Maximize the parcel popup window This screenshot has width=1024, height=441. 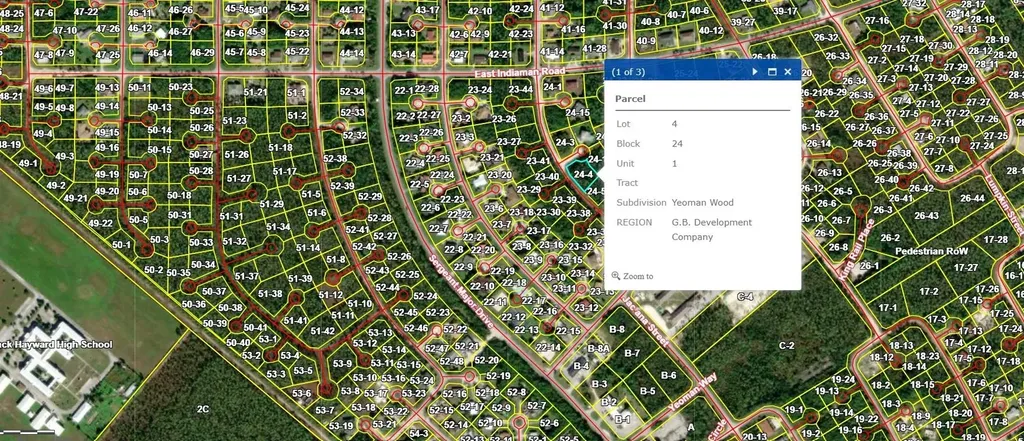[x=772, y=72]
